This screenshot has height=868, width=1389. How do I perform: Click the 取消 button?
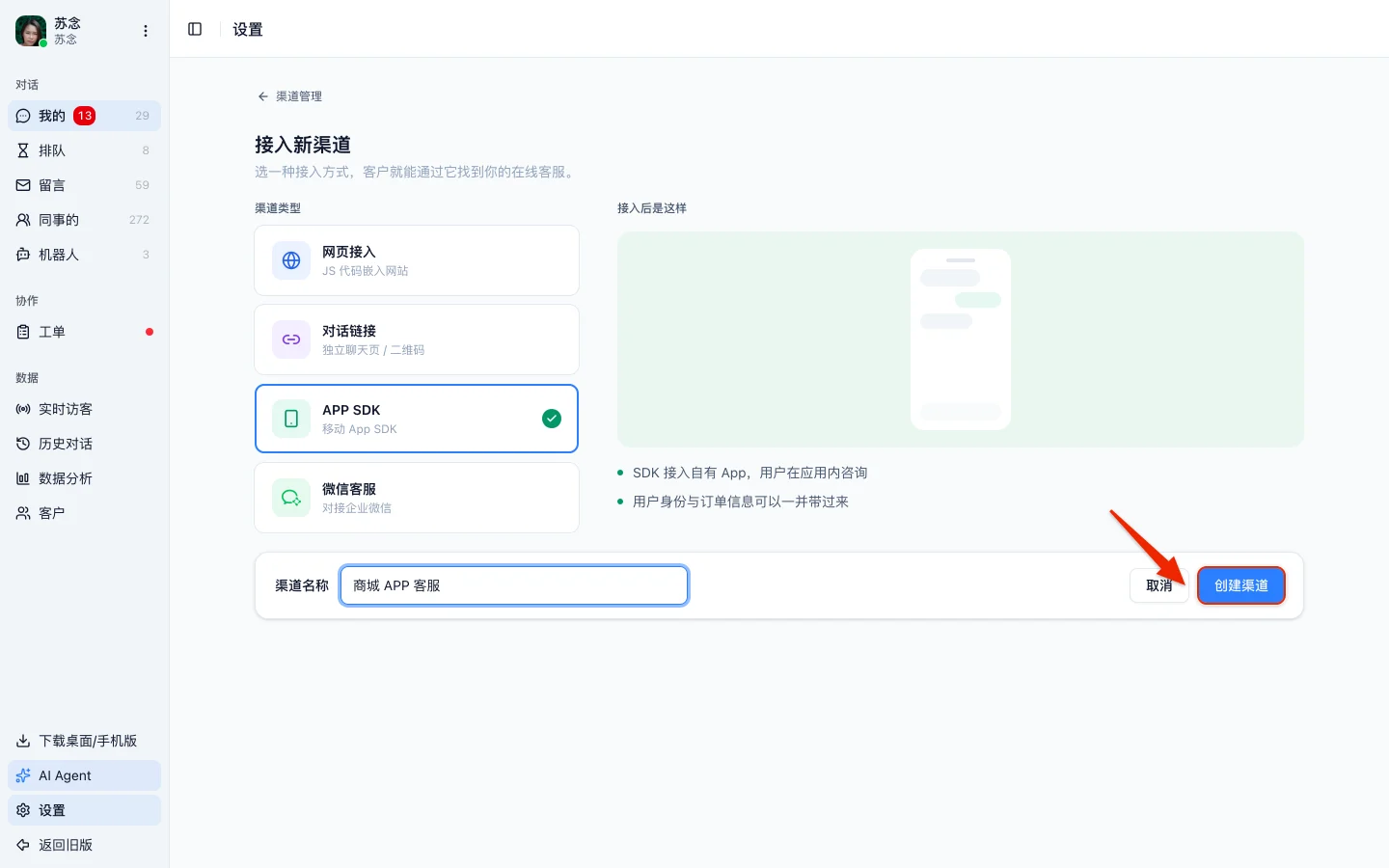pyautogui.click(x=1159, y=585)
